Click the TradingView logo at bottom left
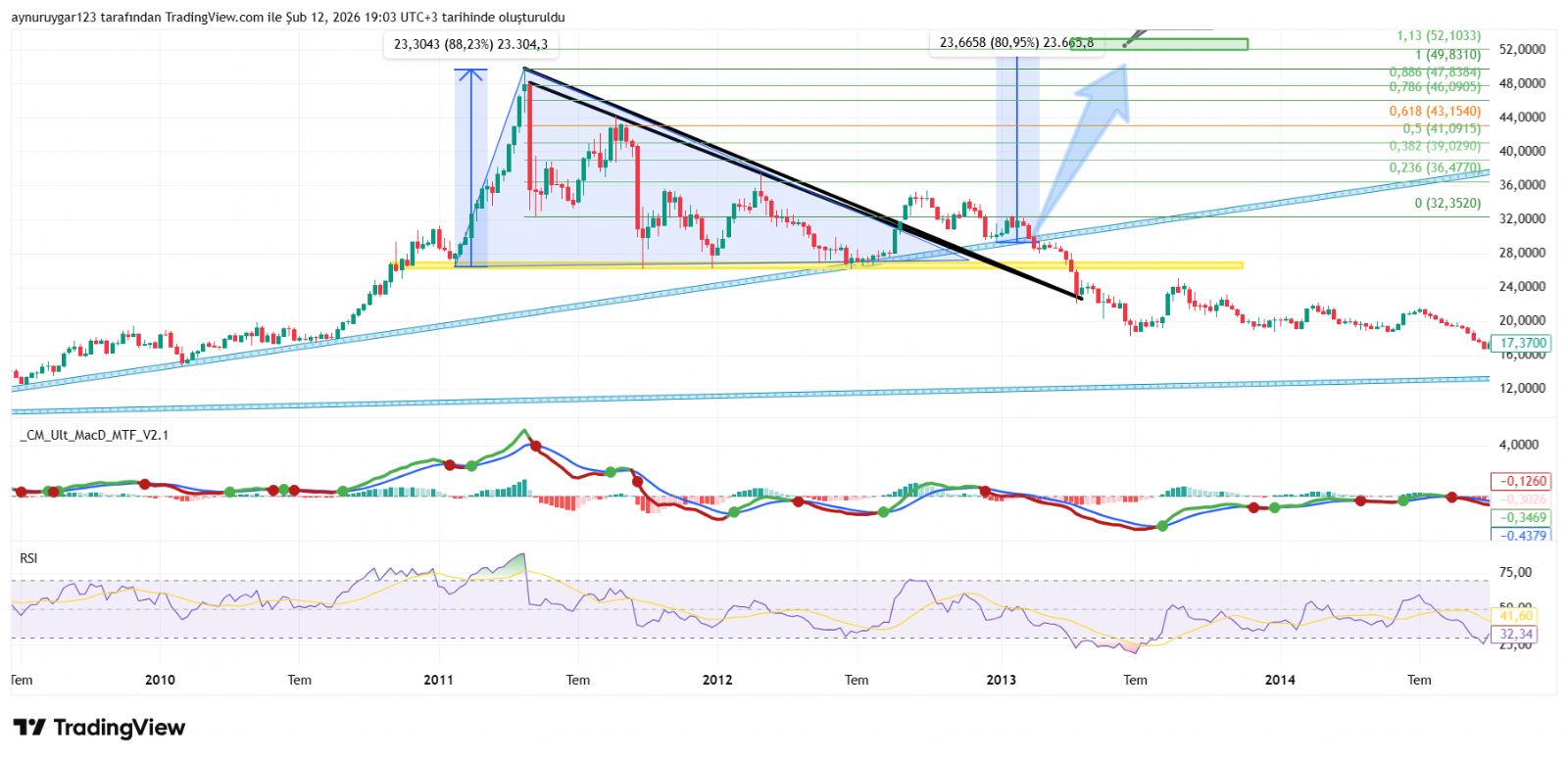 tap(99, 728)
